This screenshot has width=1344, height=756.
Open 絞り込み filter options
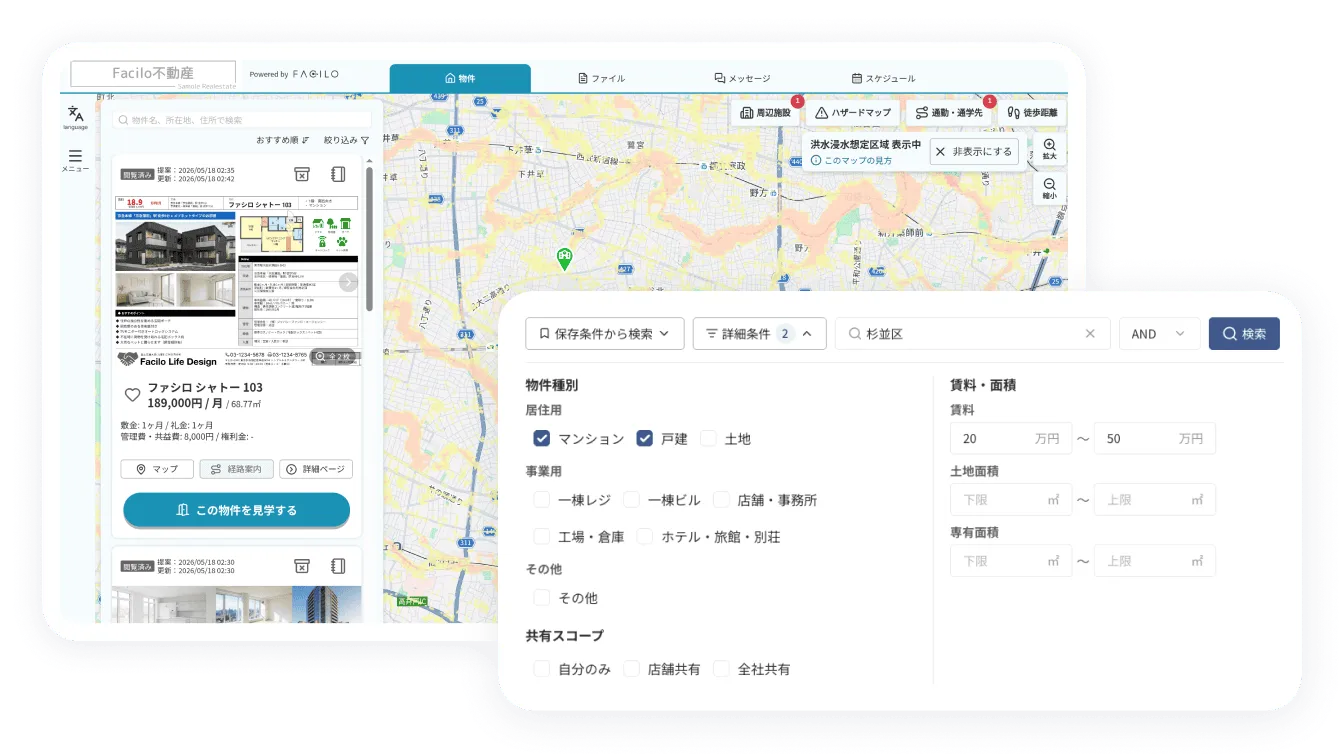(347, 140)
